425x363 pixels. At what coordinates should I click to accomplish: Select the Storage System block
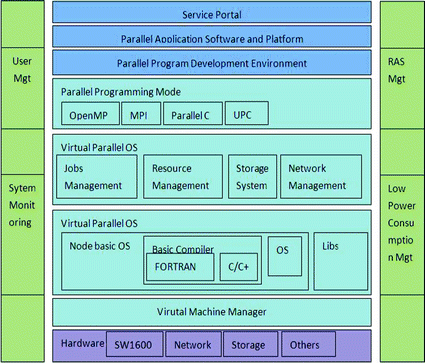pyautogui.click(x=252, y=177)
